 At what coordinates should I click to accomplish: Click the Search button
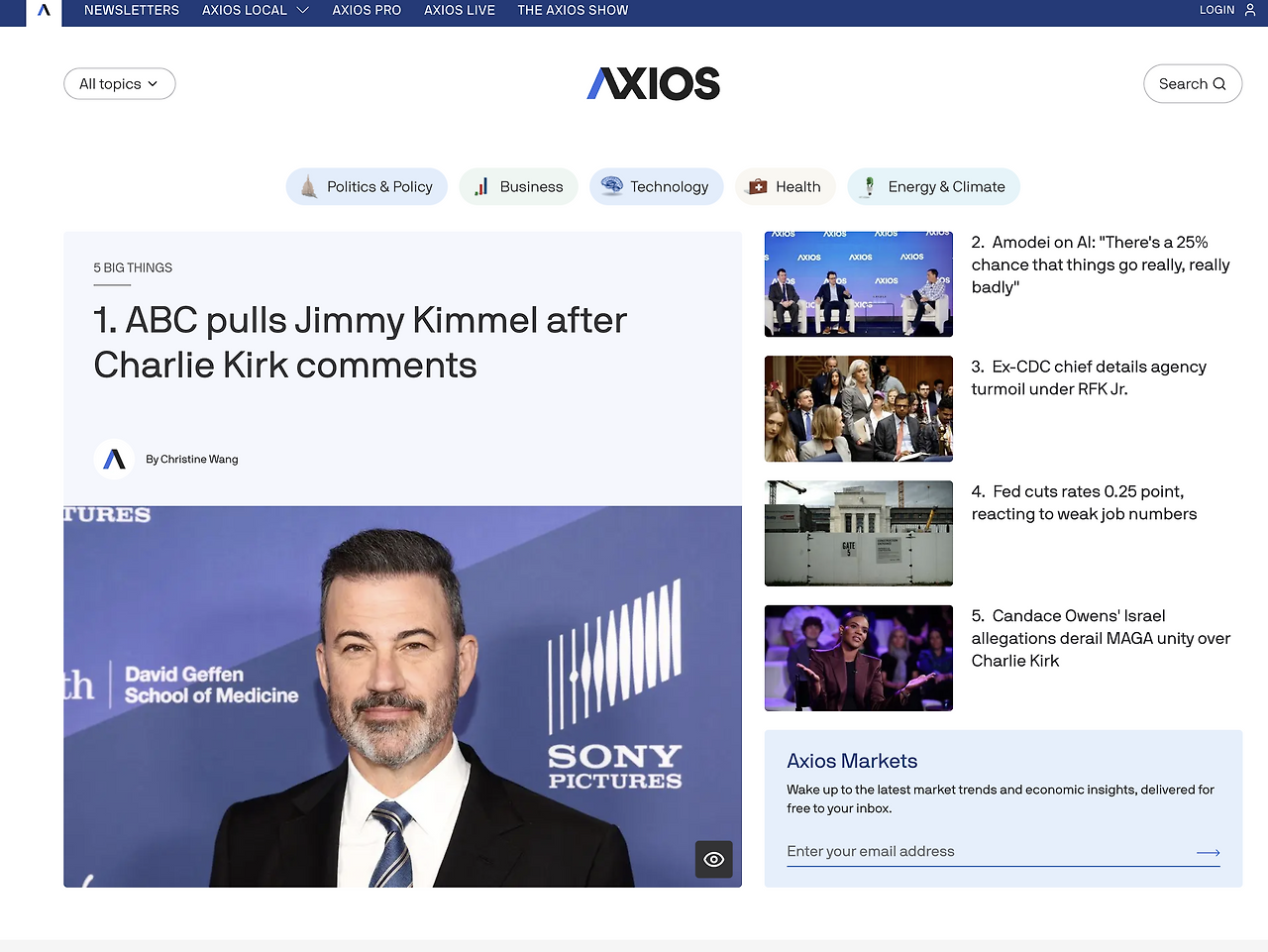(1193, 84)
